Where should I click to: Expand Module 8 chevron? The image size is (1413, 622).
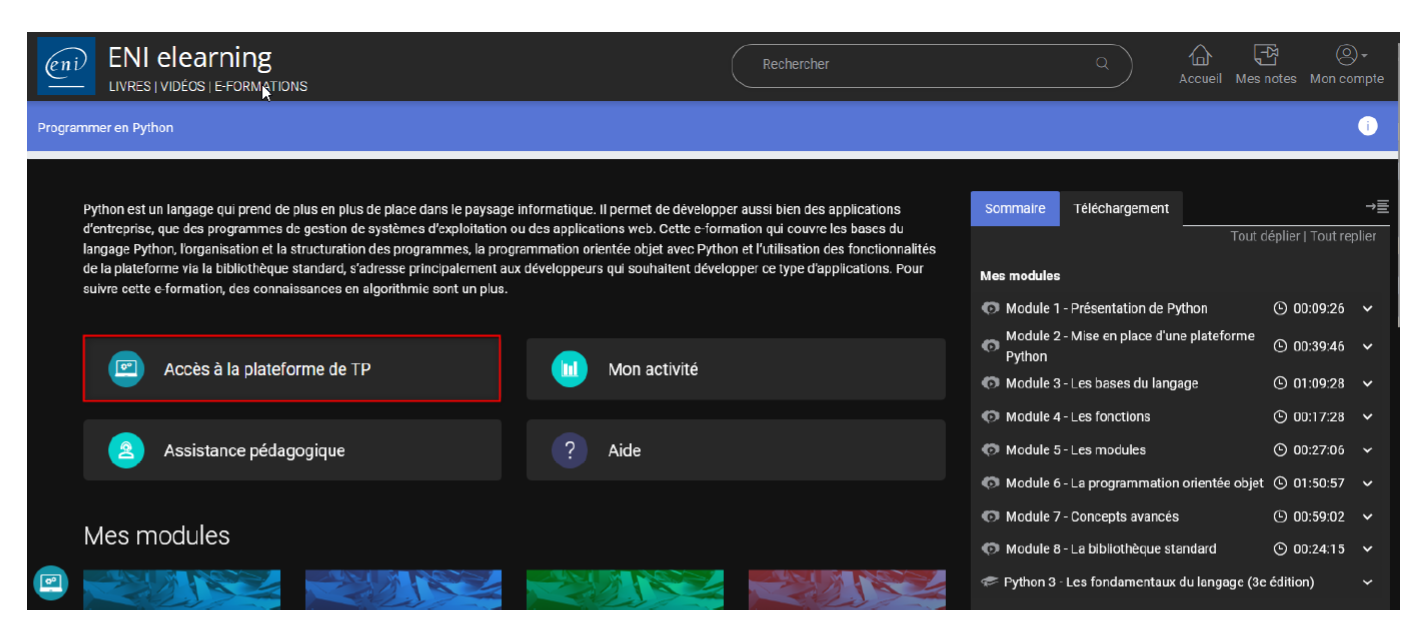(x=1367, y=550)
